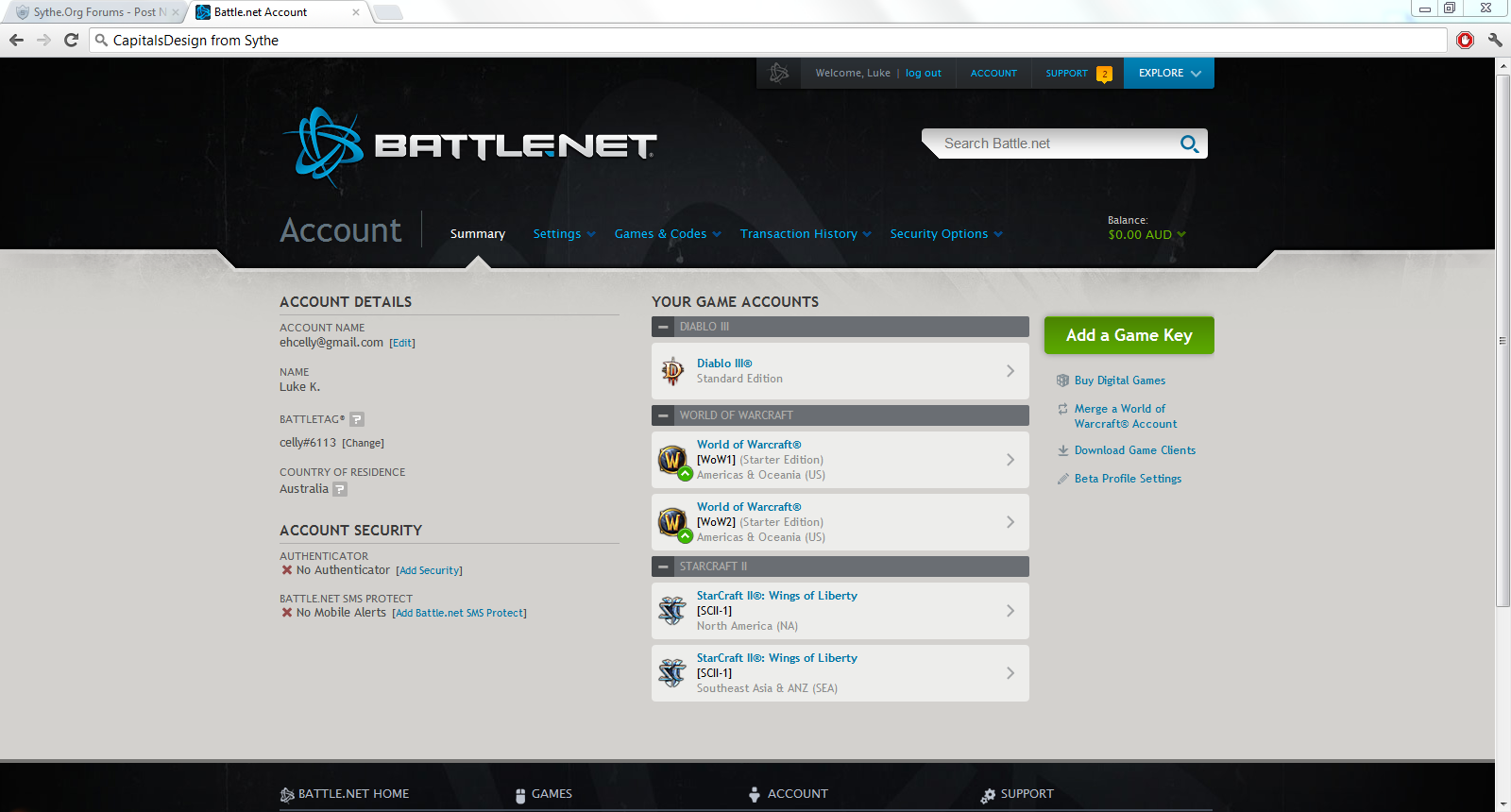Open StarCraft II North America row chevron

coord(1010,611)
